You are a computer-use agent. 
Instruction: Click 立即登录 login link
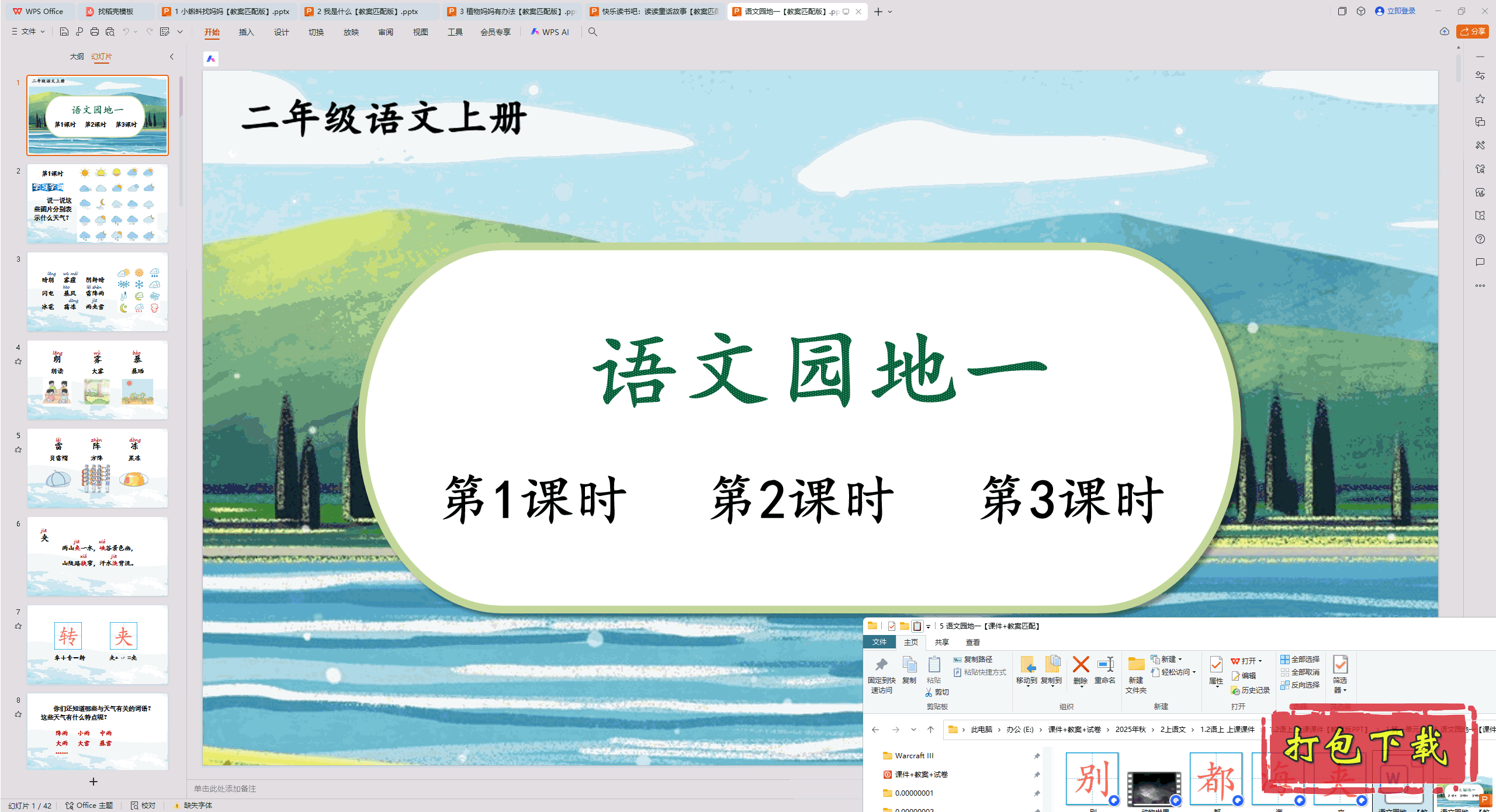(x=1400, y=11)
